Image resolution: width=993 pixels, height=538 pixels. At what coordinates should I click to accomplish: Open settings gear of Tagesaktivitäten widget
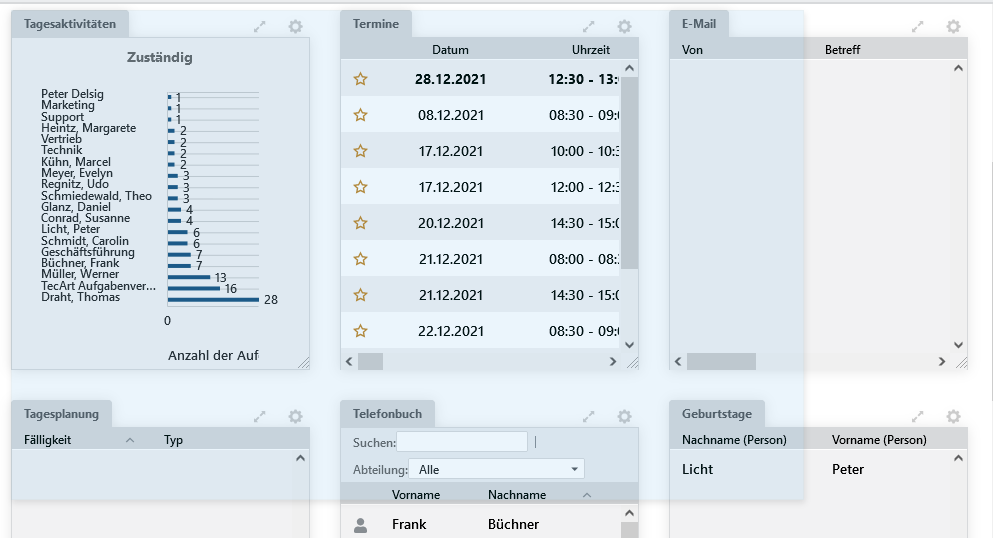295,27
